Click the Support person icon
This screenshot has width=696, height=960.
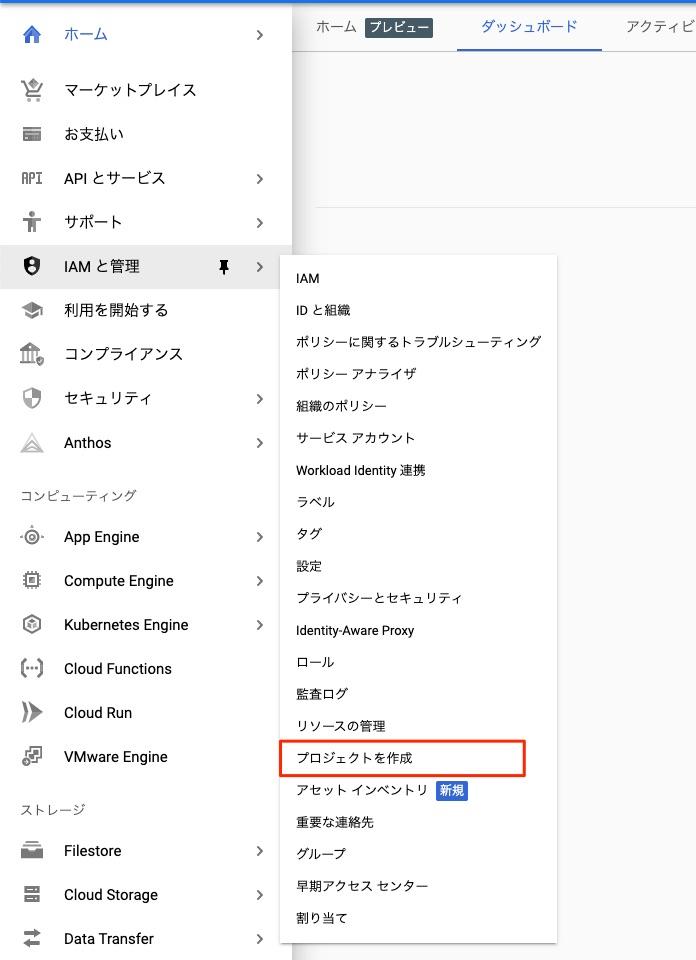32,222
